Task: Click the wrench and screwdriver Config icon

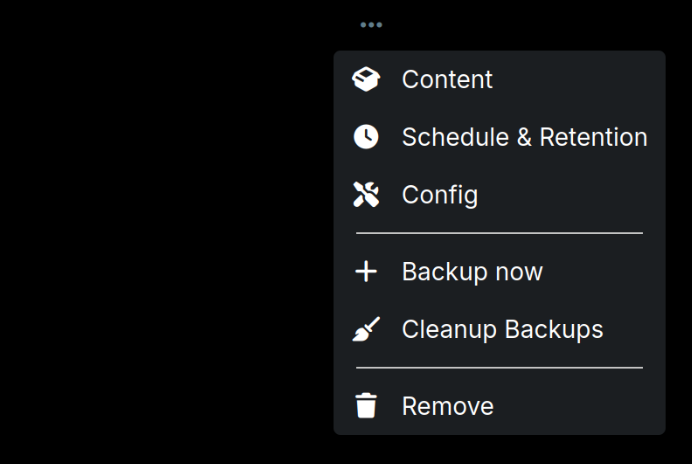Action: (367, 195)
